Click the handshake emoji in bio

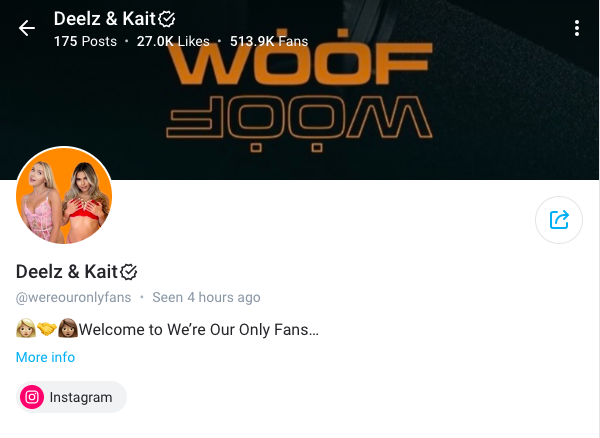pyautogui.click(x=47, y=329)
